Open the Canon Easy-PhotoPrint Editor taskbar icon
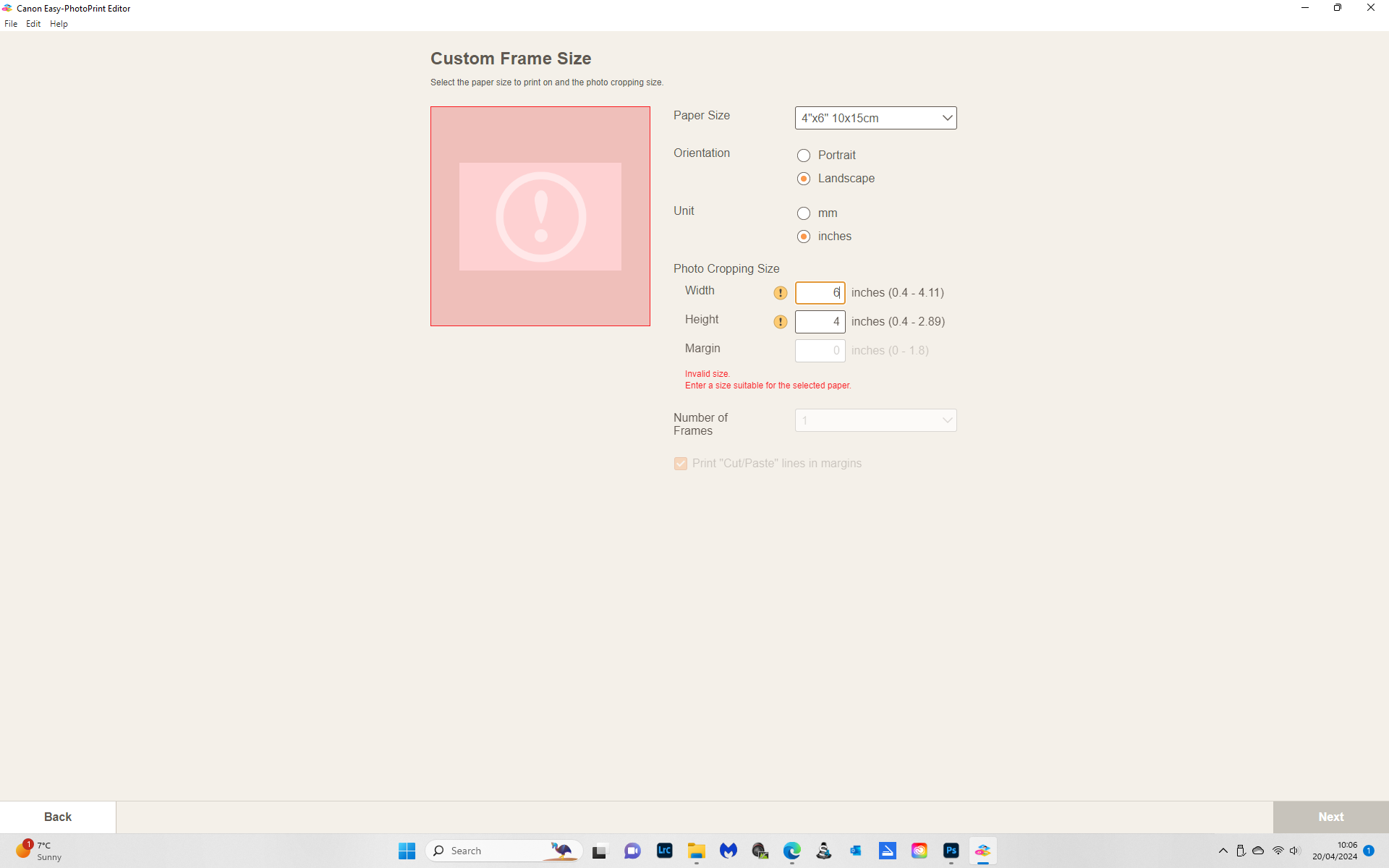Image resolution: width=1389 pixels, height=868 pixels. coord(982,851)
